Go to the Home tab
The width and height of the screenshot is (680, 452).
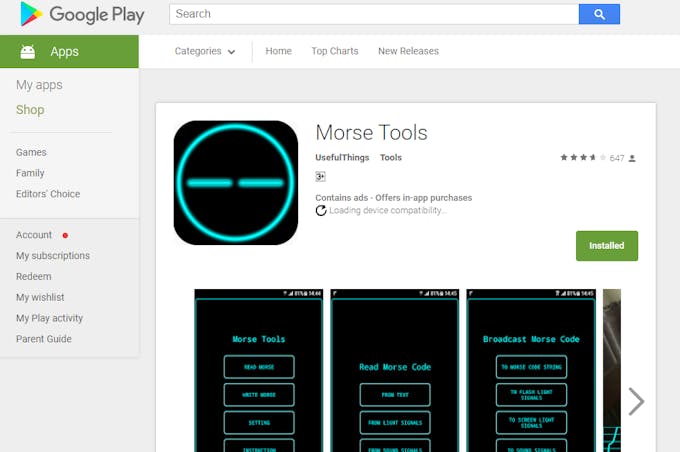[x=278, y=51]
